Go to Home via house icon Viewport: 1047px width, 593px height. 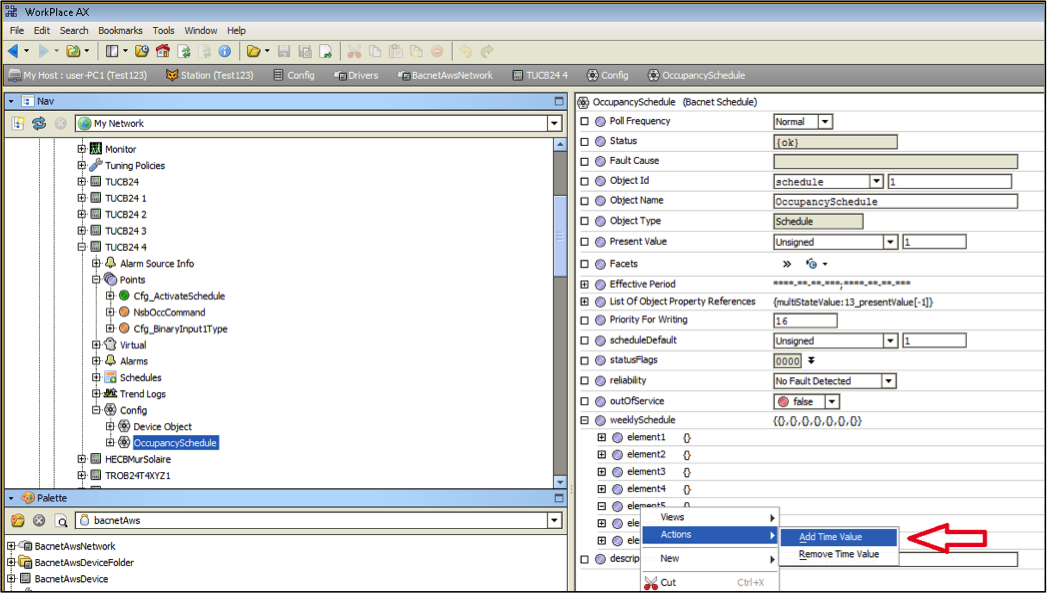(162, 51)
